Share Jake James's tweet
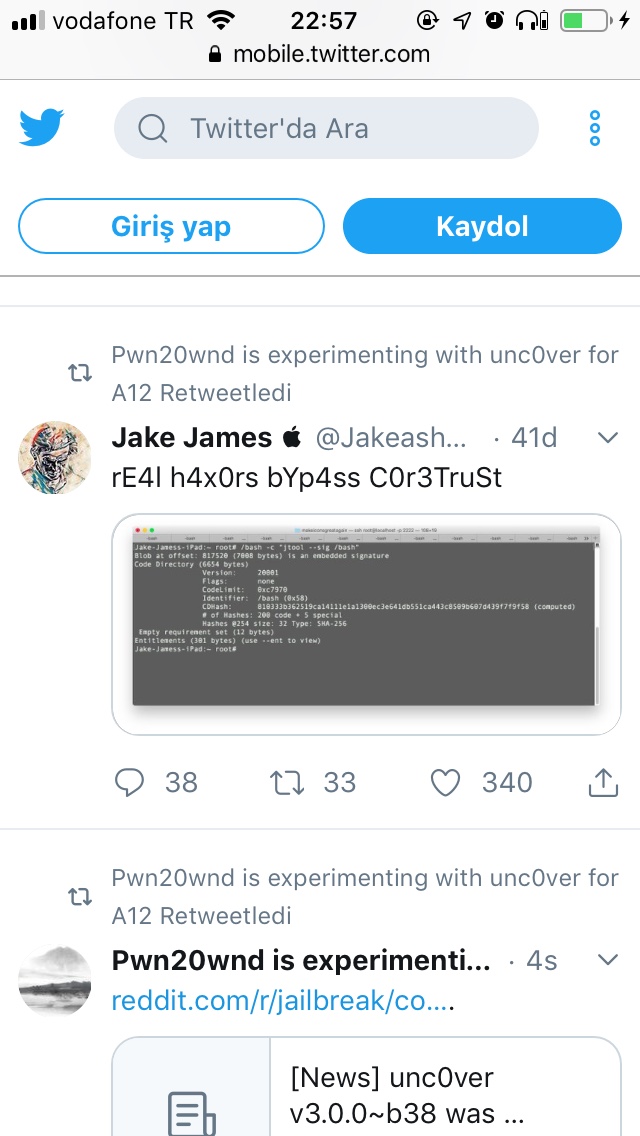 [603, 782]
